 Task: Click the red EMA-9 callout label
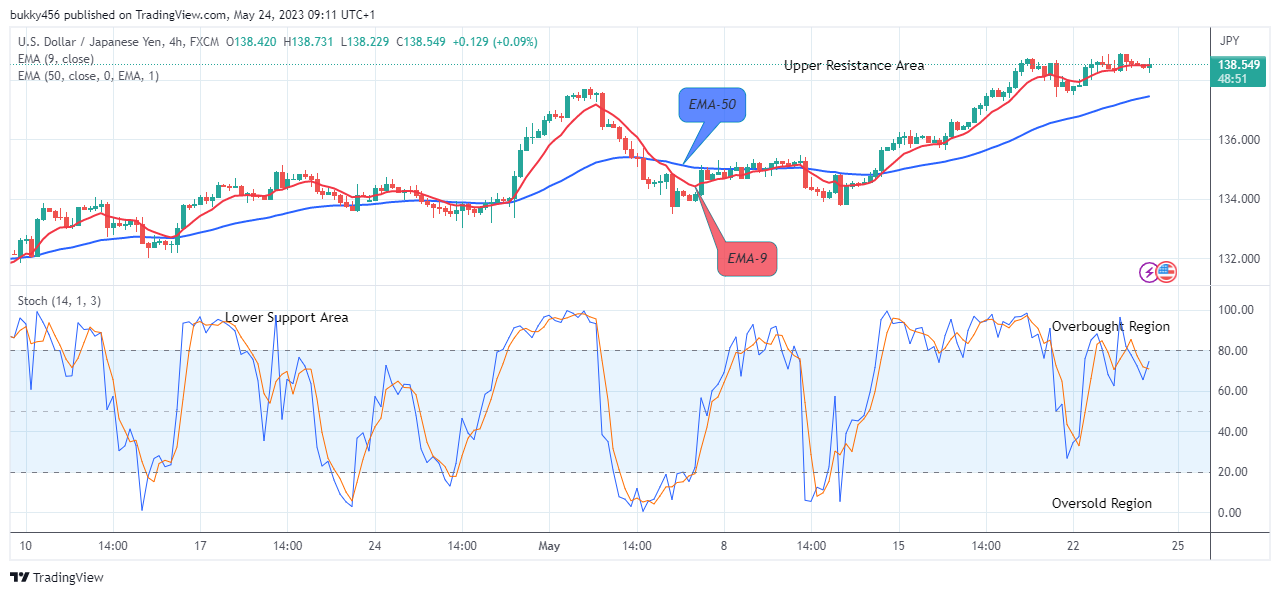click(x=746, y=258)
